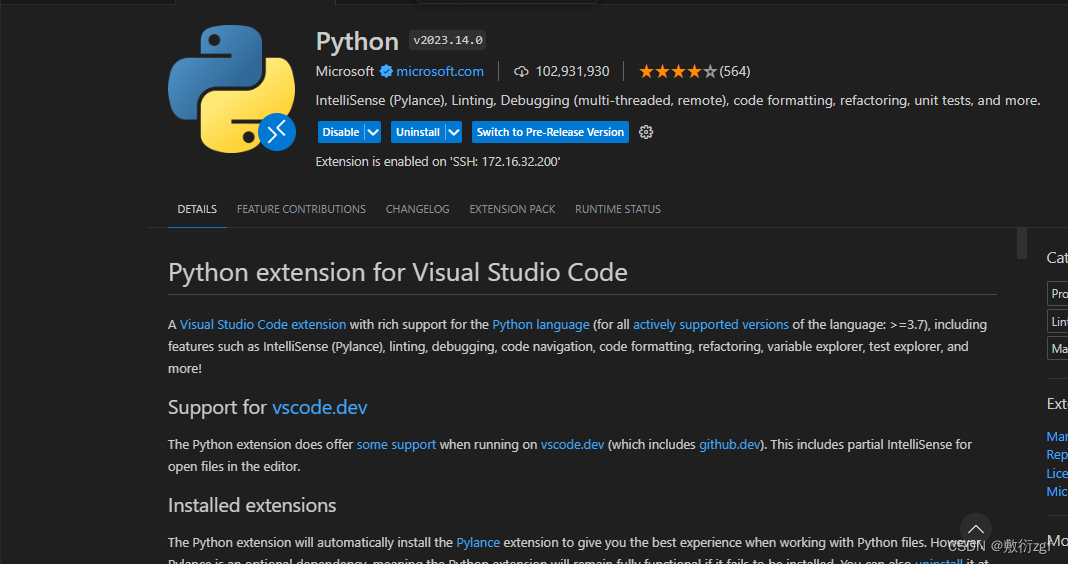Click the Uninstall button

(417, 132)
